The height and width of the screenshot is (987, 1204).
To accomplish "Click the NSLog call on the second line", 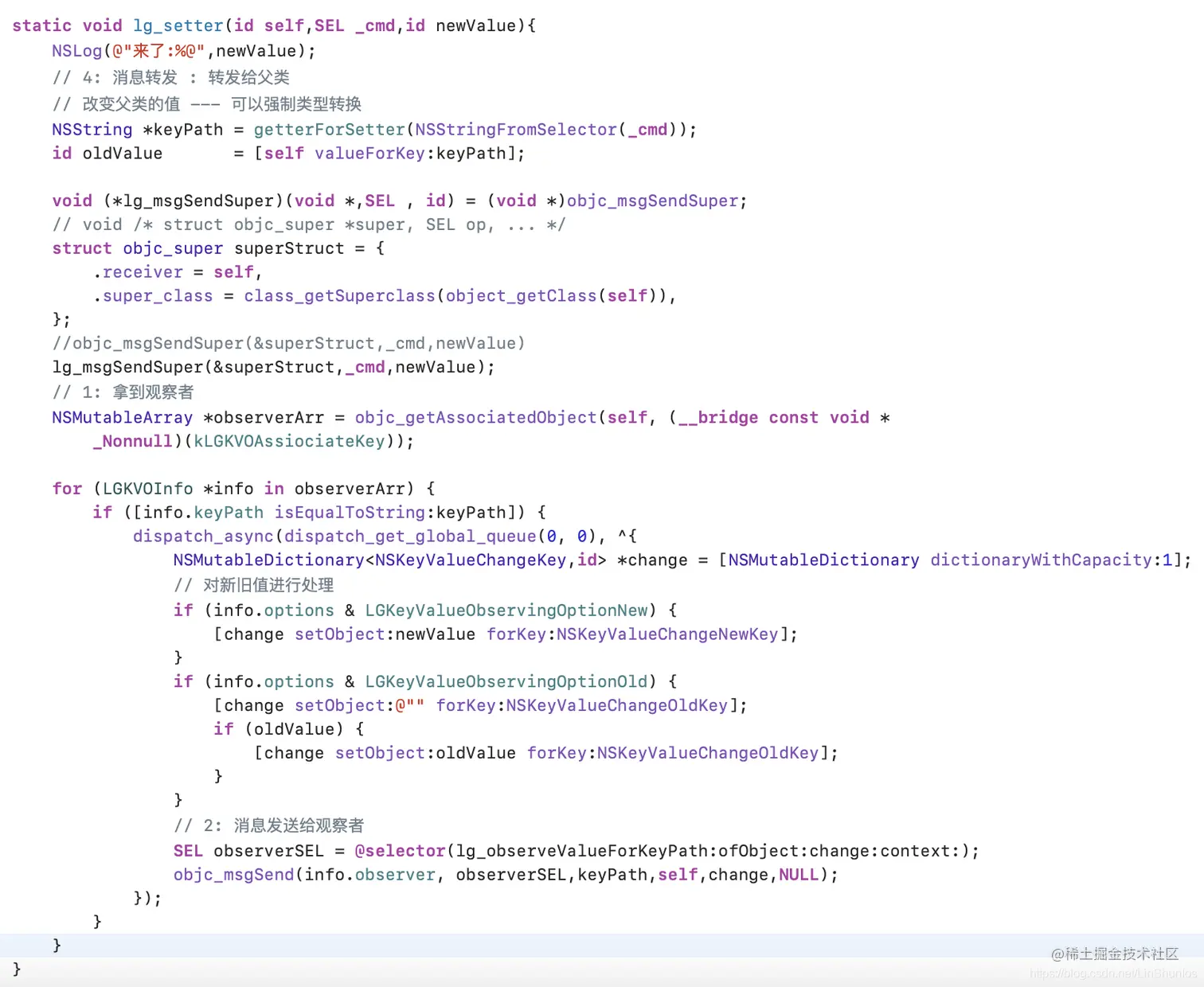I will pos(184,51).
